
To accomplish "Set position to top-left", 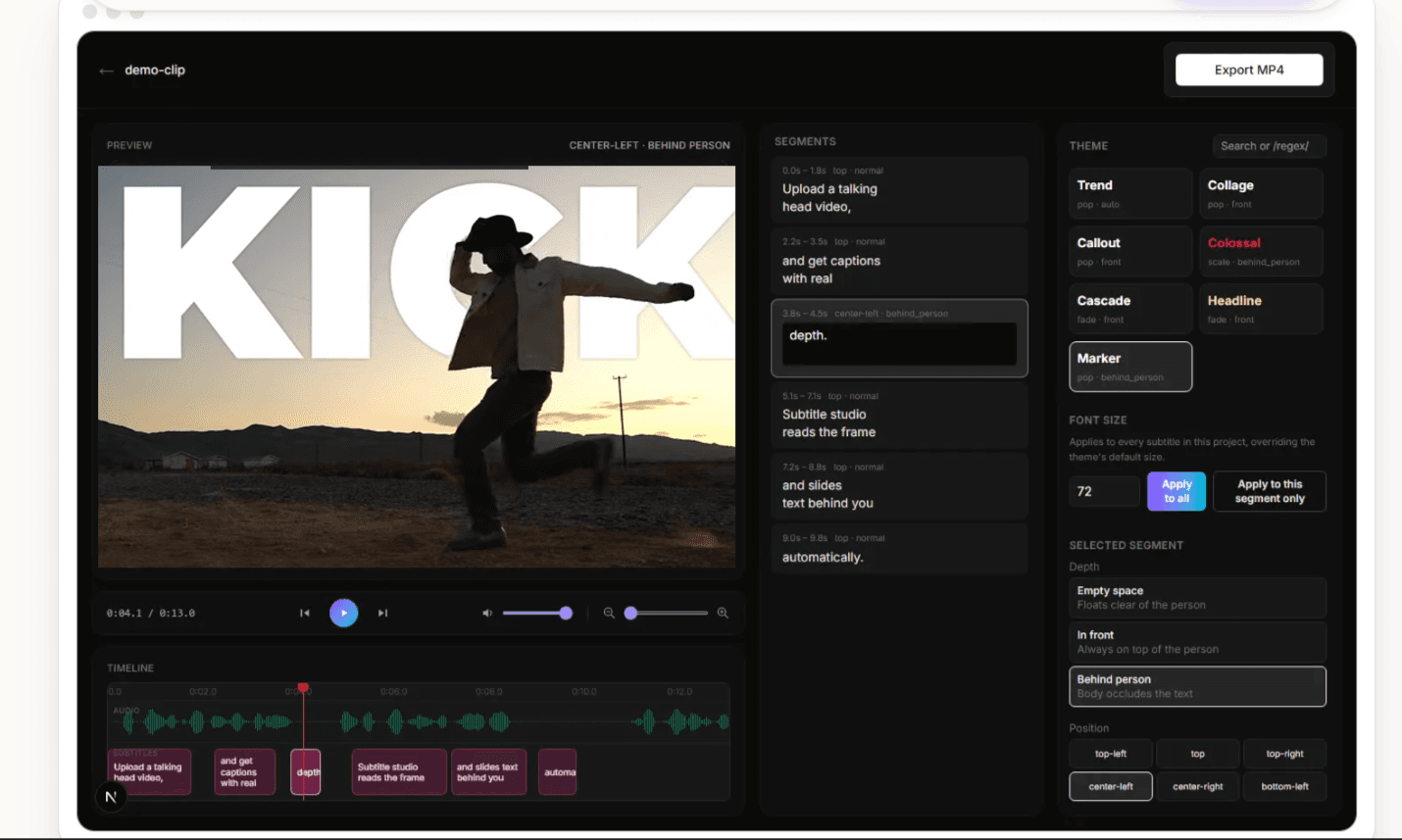I will pyautogui.click(x=1111, y=754).
